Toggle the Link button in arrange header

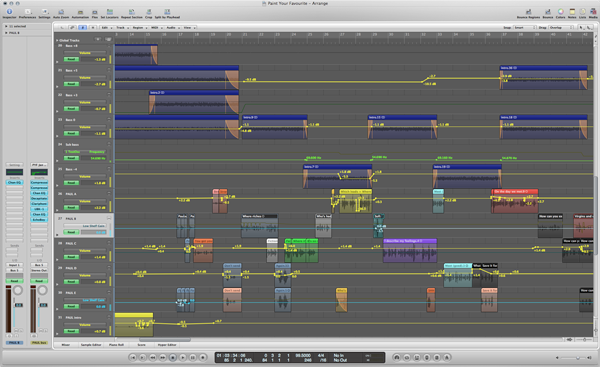tap(72, 28)
